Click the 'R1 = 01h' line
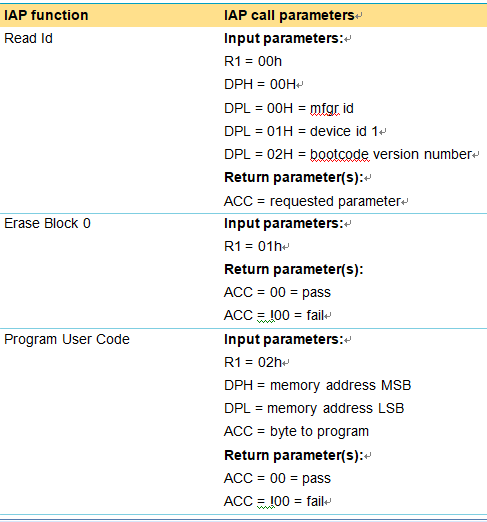 click(x=253, y=246)
